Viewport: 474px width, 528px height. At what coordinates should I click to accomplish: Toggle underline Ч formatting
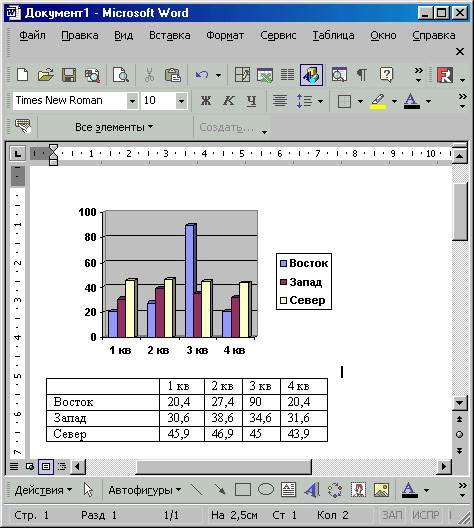251,101
